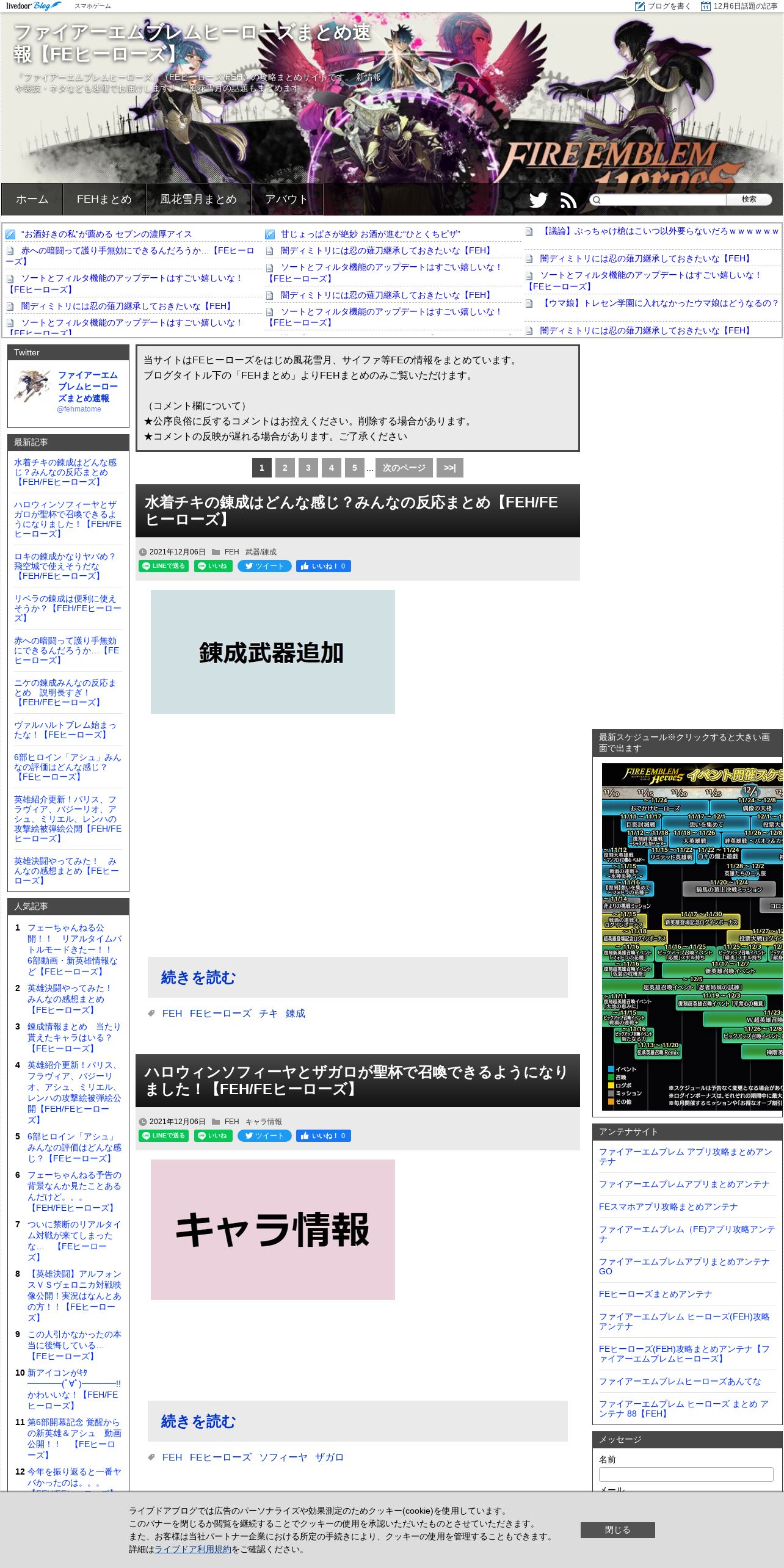
Task: Click Facebook いいね on ハロウィンソフィーヤ article
Action: click(324, 1136)
